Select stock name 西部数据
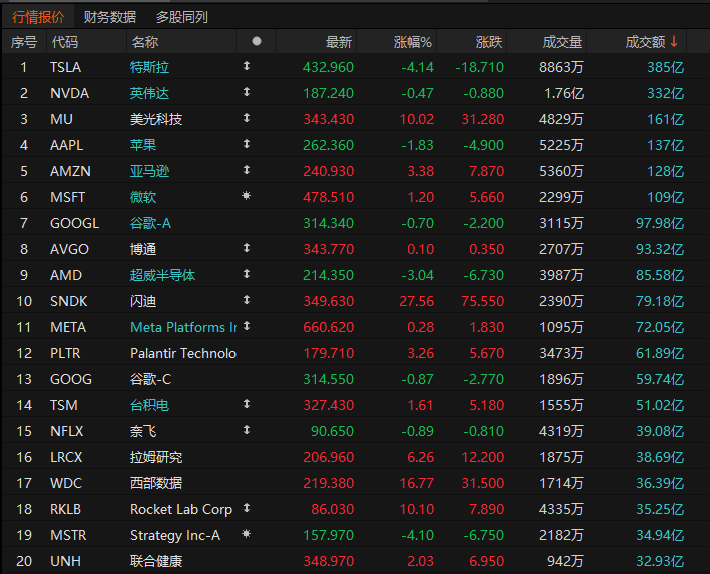This screenshot has width=710, height=574. (x=156, y=483)
